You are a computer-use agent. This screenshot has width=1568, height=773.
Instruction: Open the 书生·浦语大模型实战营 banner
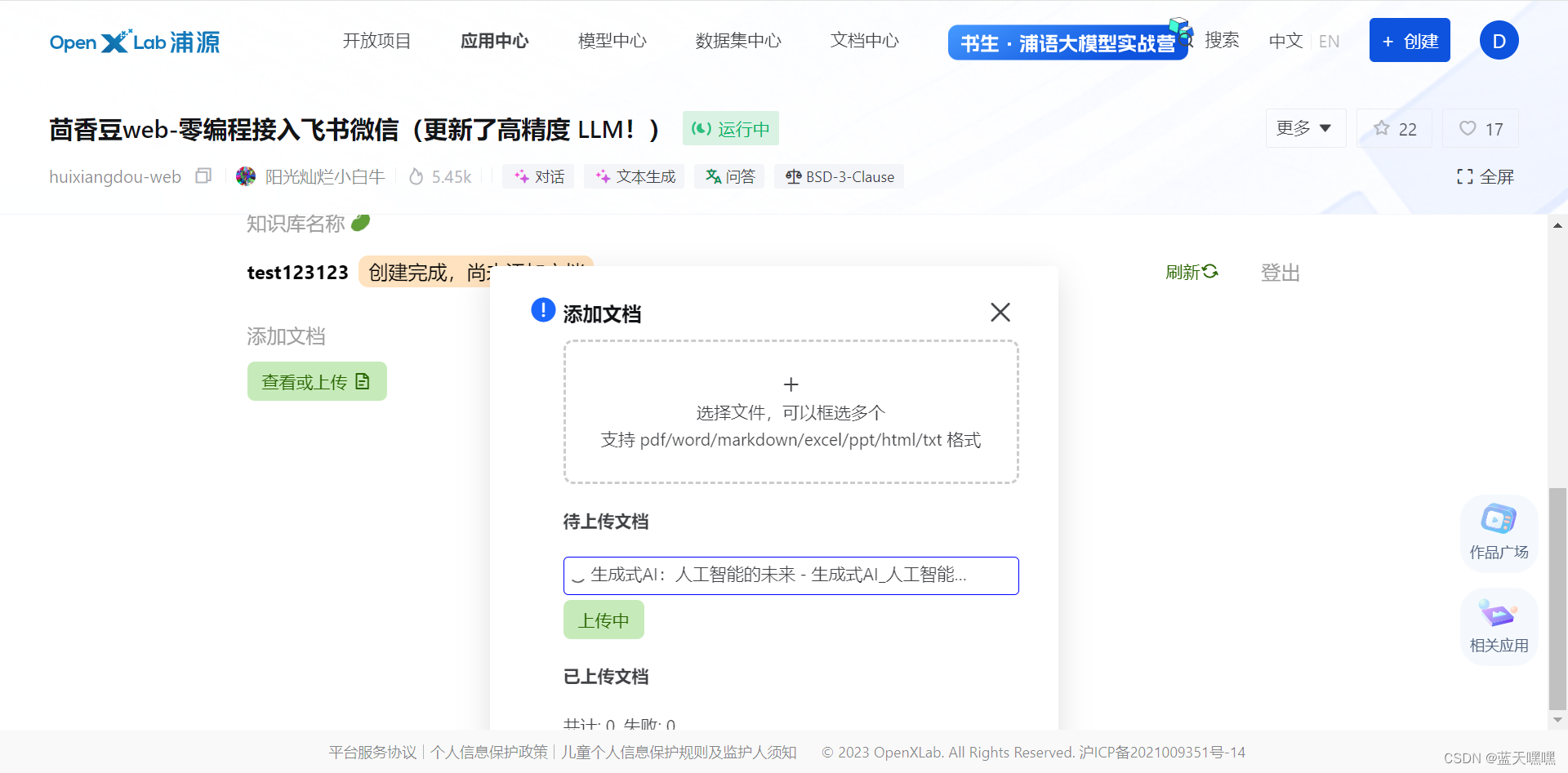click(1068, 42)
